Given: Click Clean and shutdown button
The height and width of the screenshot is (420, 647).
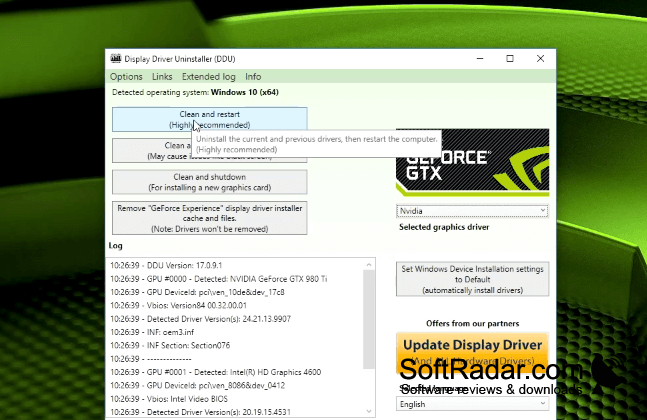Looking at the screenshot, I should 210,182.
